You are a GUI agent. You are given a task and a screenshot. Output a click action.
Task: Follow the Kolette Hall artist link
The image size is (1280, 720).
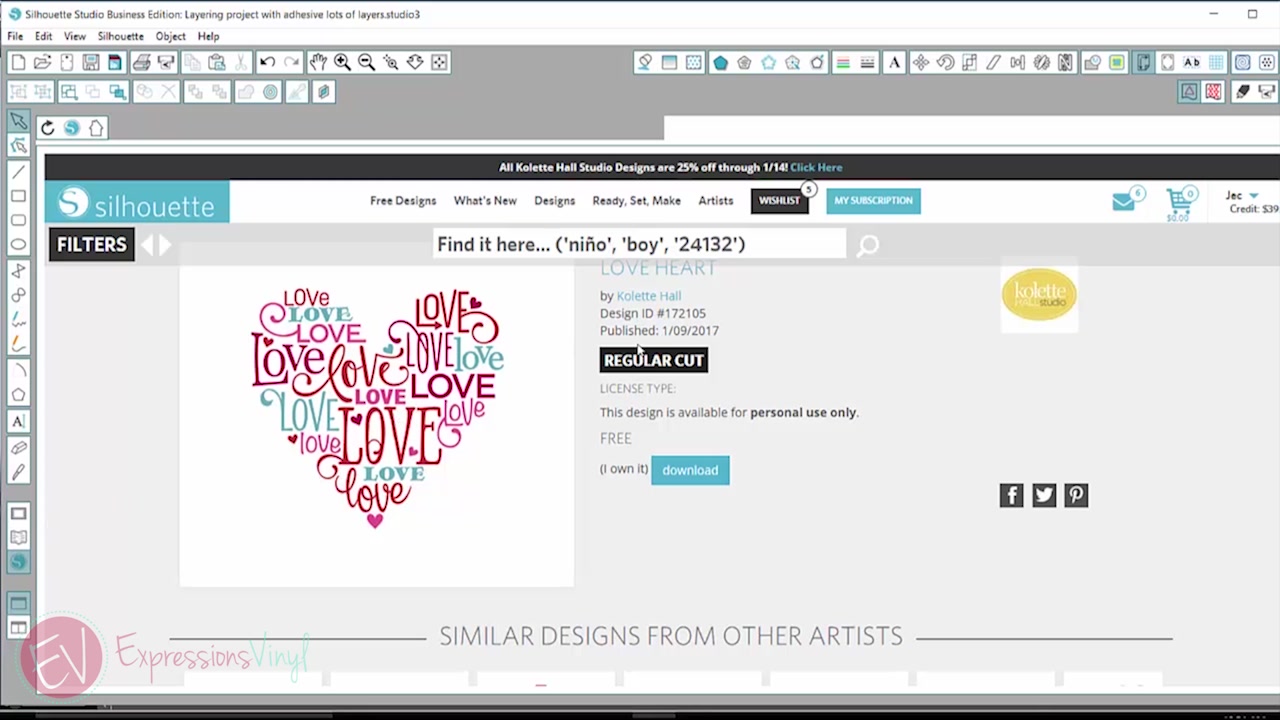(649, 296)
